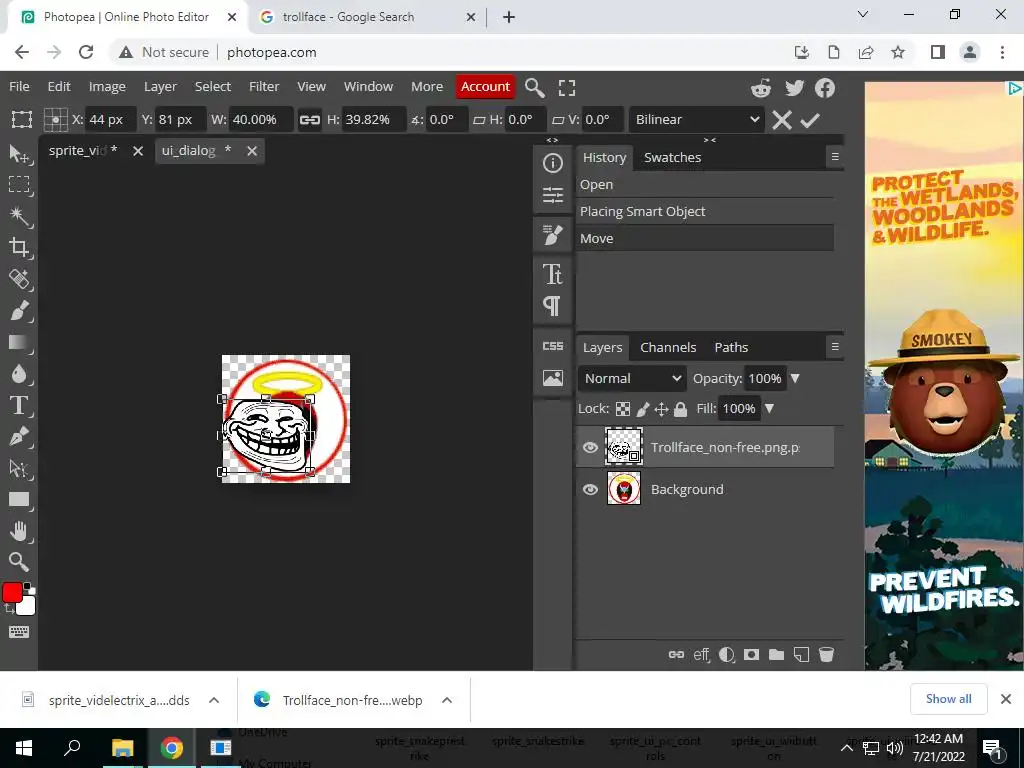Toggle lock all padlock icon
The image size is (1024, 768).
coord(680,409)
